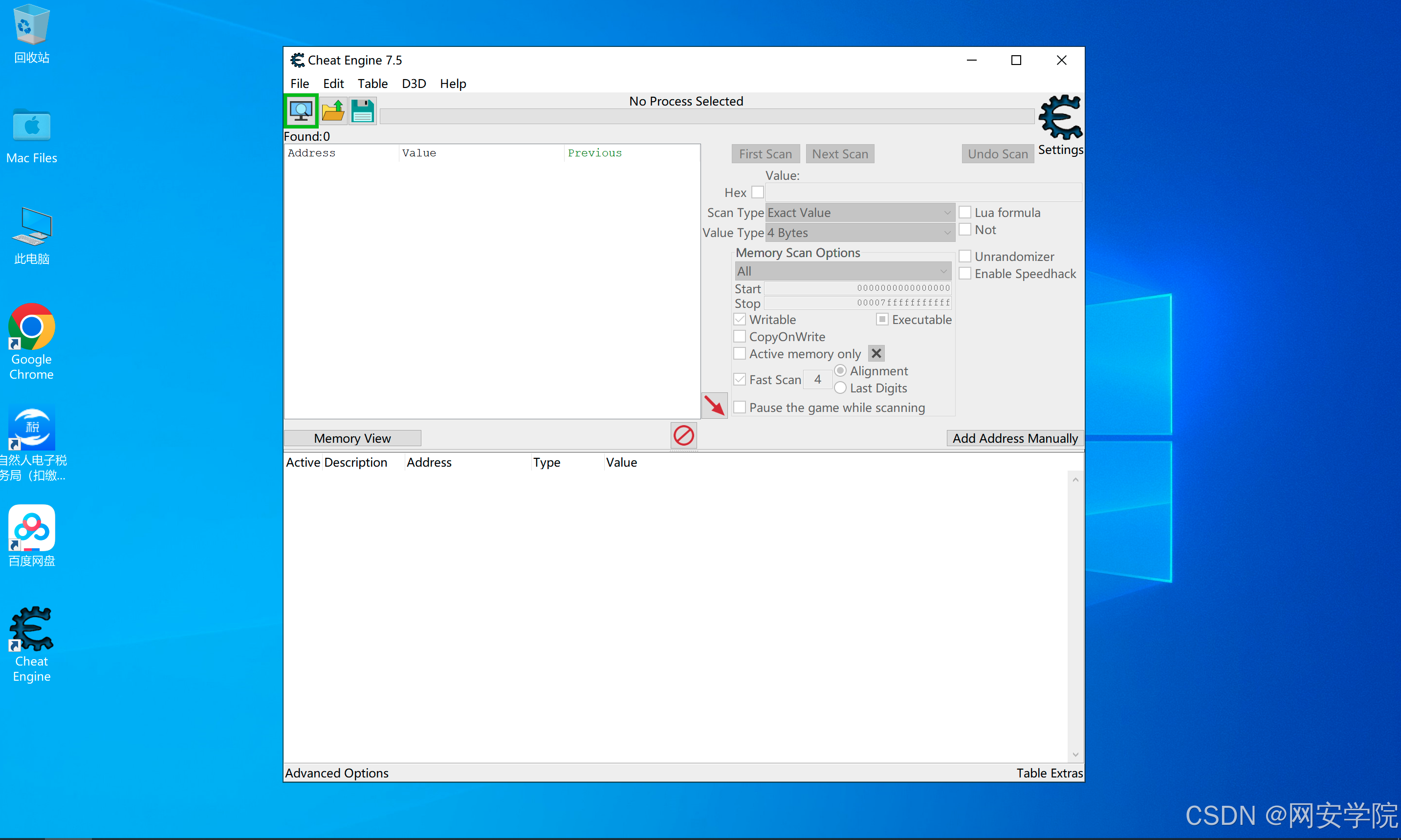Click the red arrow add-to-list icon
The width and height of the screenshot is (1401, 840).
pos(714,405)
